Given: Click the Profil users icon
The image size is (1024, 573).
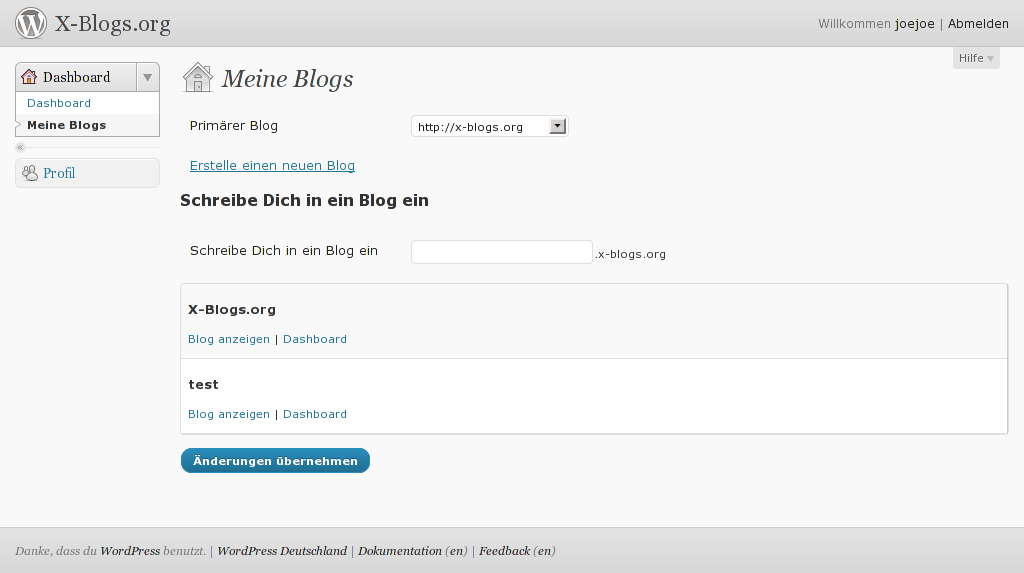Looking at the screenshot, I should click(30, 173).
